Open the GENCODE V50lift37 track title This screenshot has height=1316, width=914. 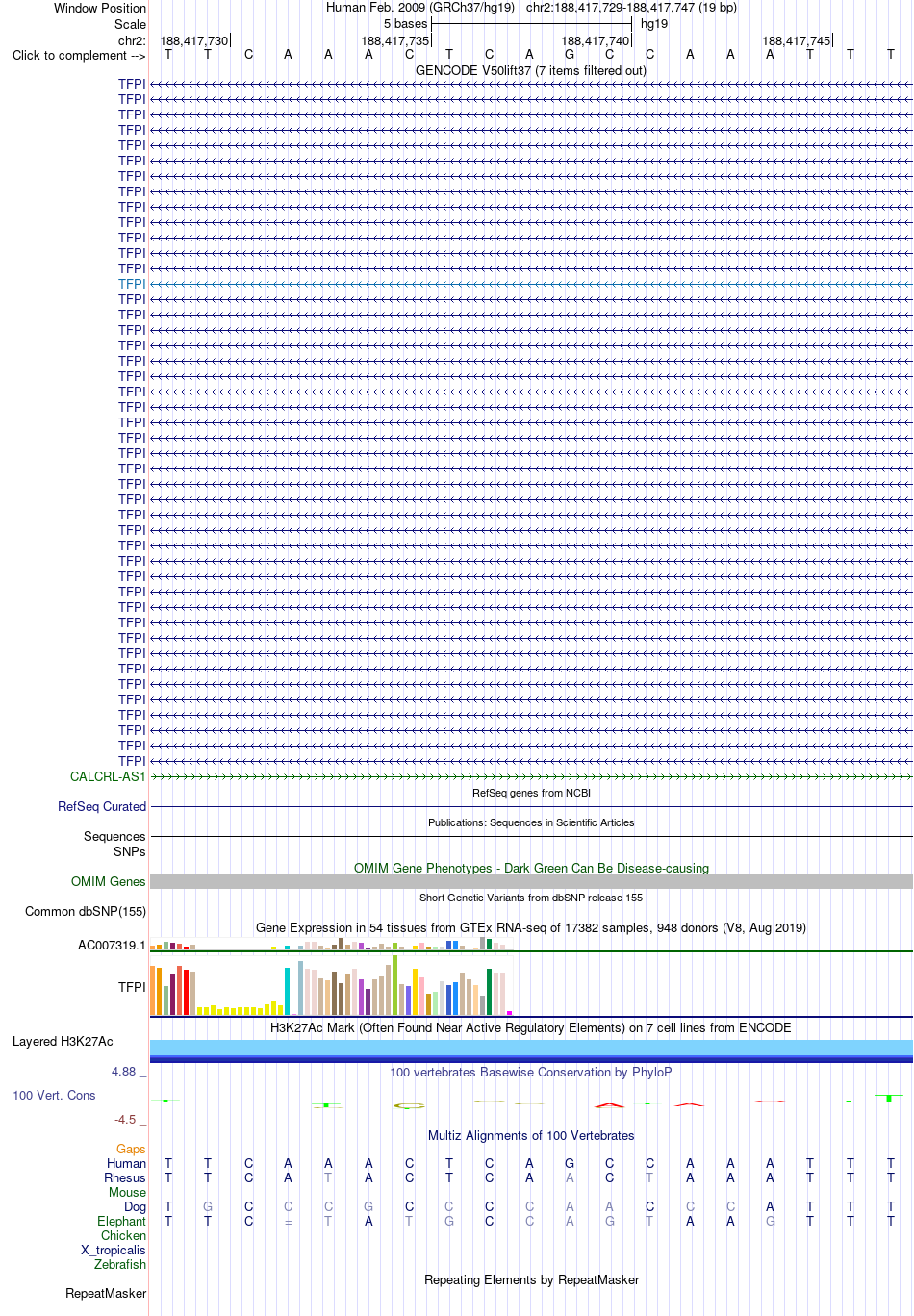531,70
